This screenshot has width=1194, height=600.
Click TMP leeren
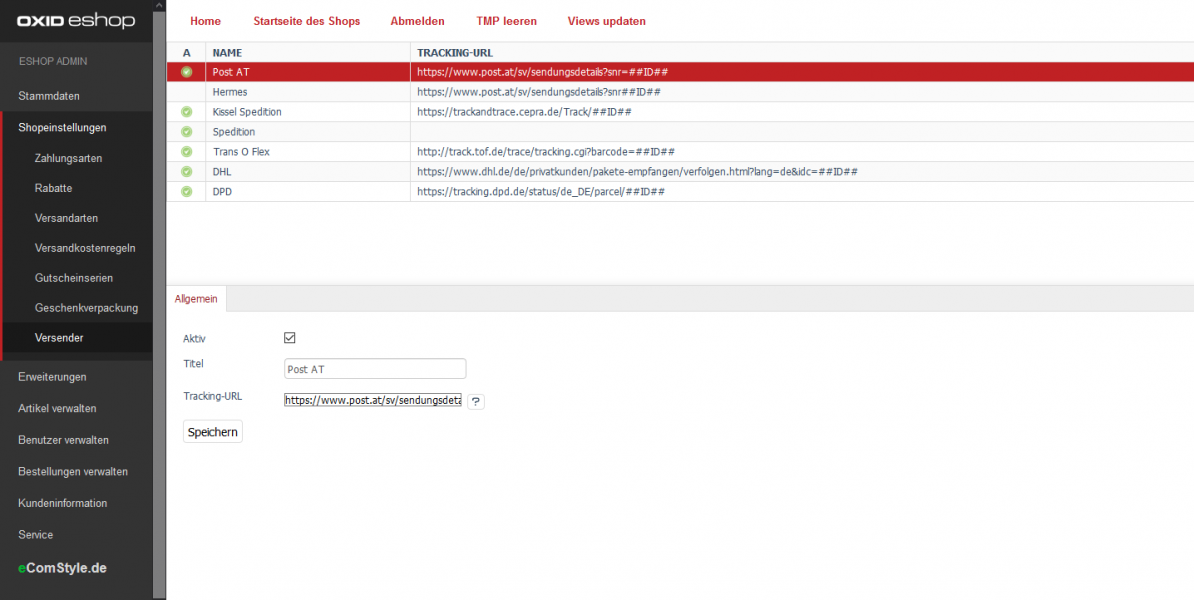click(x=506, y=21)
